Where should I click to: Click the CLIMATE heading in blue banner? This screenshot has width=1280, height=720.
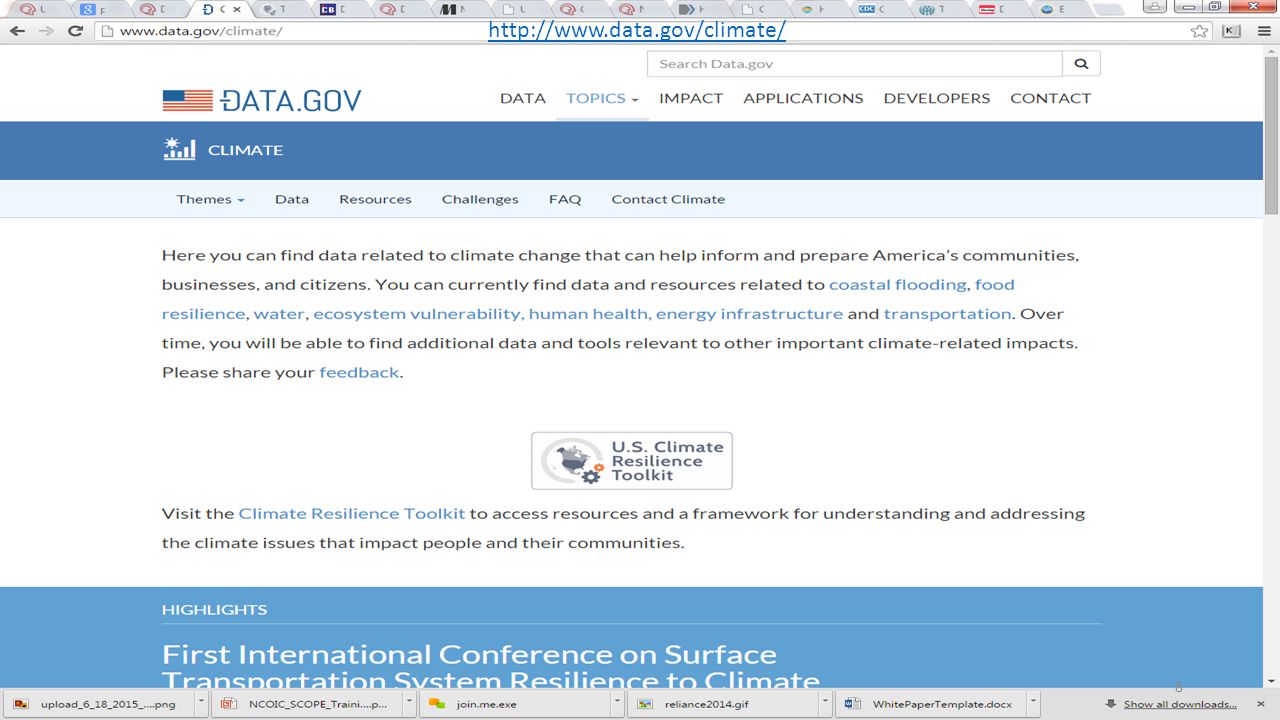(x=245, y=150)
